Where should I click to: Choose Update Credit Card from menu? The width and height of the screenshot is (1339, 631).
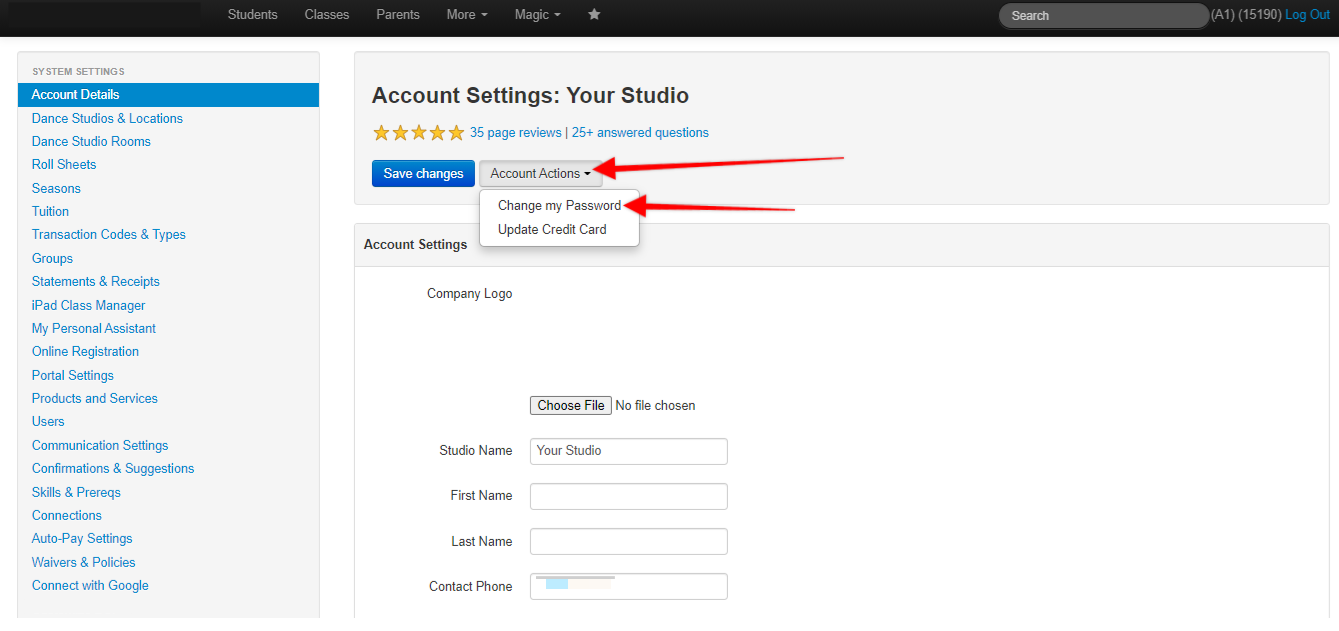tap(552, 230)
